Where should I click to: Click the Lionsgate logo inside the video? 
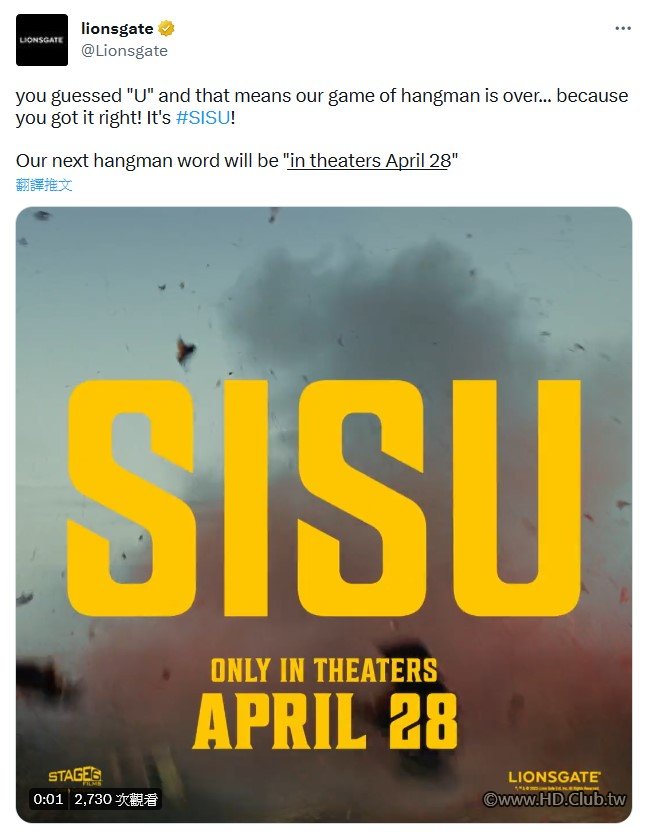pos(553,776)
